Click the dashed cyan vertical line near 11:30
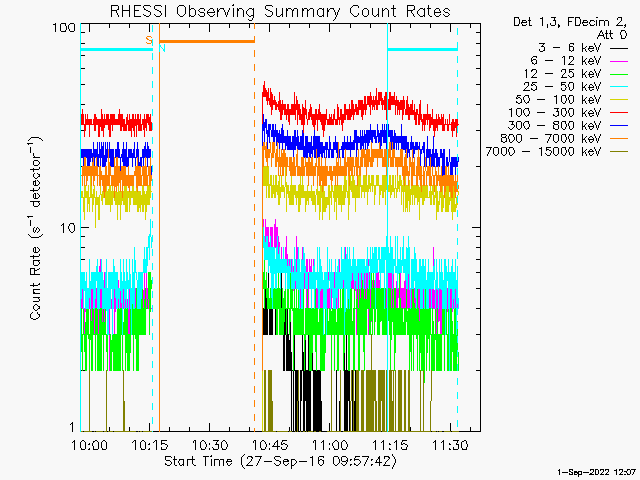 (457, 227)
